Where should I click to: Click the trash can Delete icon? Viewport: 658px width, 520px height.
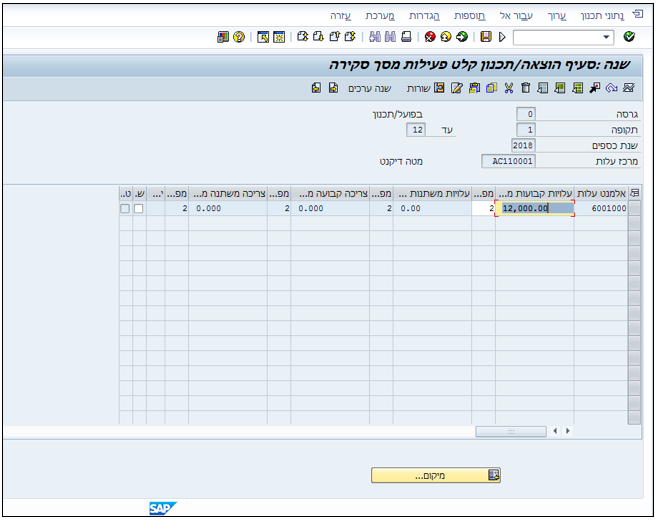tap(525, 88)
